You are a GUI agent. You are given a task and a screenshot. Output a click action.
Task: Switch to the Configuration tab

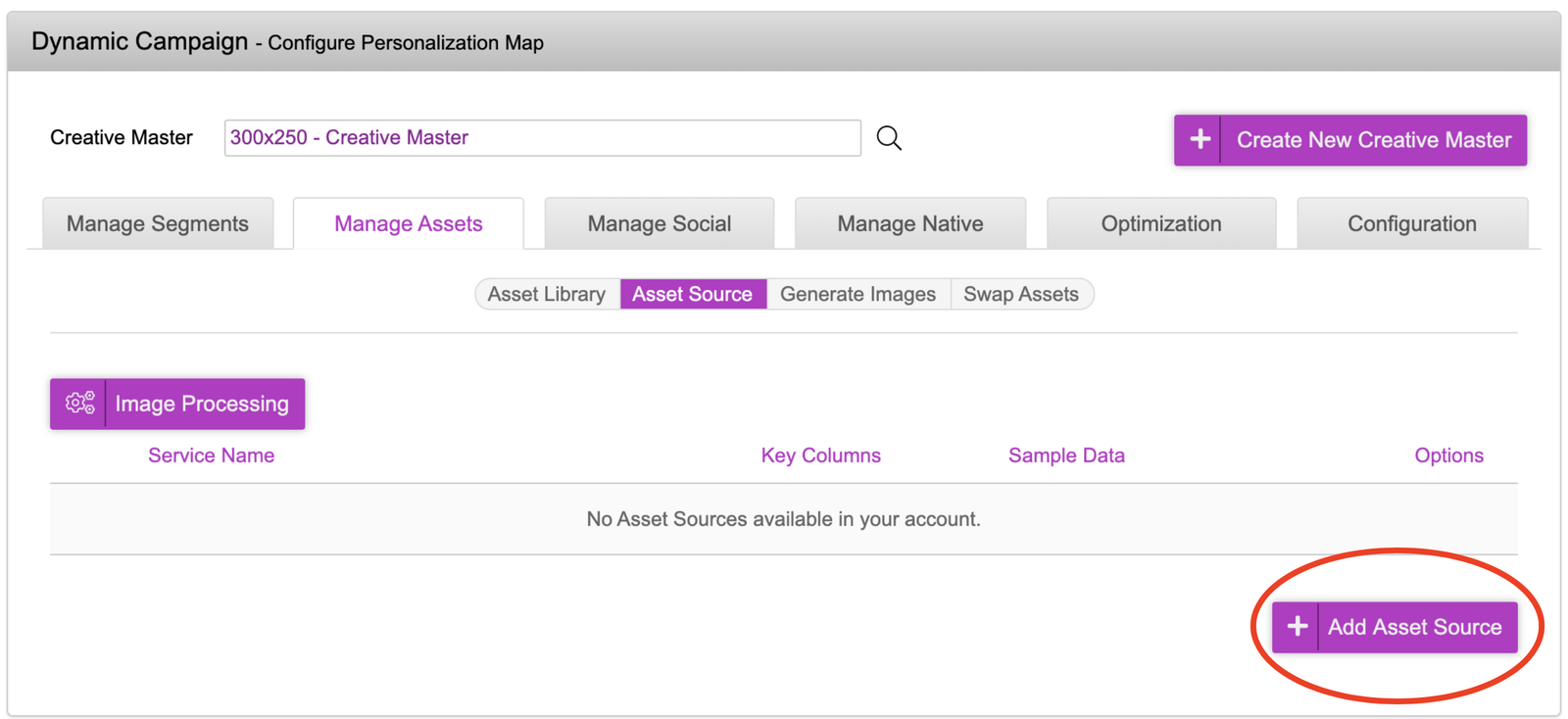click(x=1411, y=223)
